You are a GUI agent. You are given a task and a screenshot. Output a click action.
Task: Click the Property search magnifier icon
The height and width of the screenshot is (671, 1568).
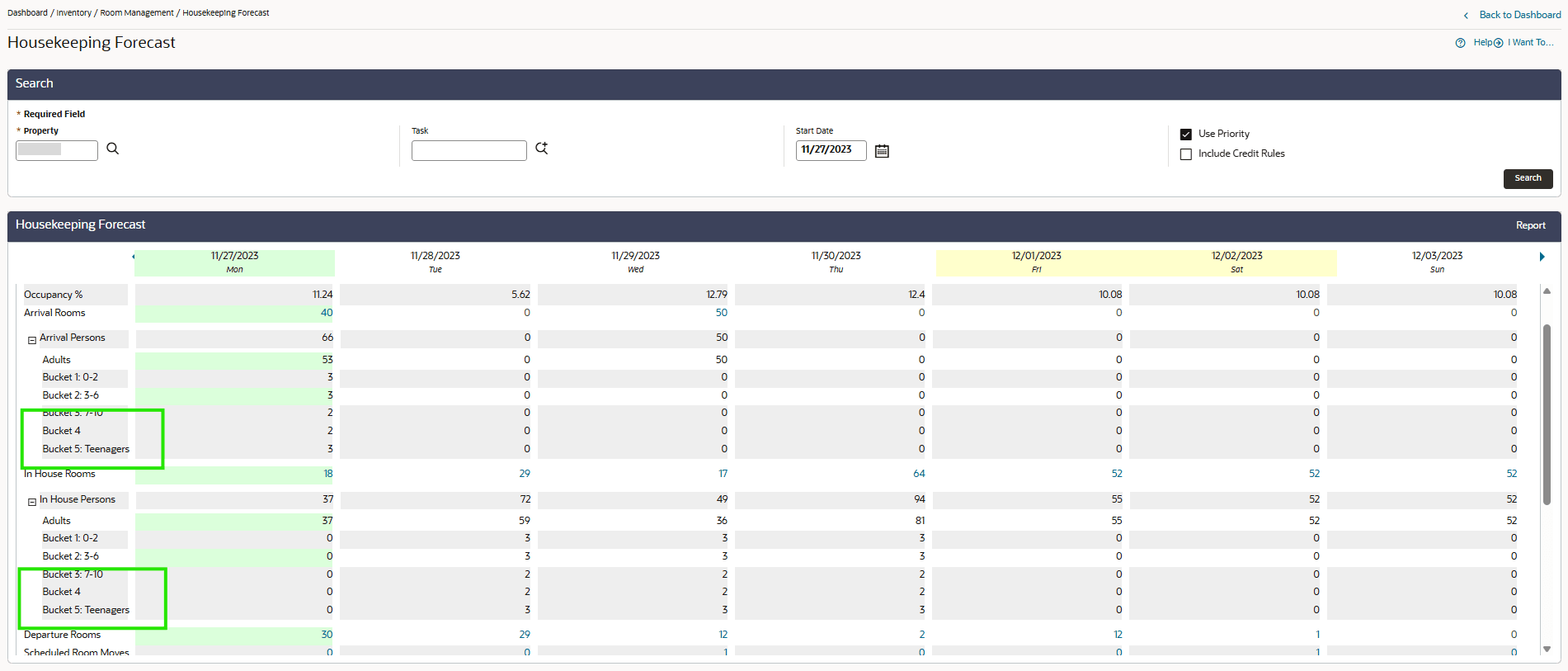pos(113,149)
